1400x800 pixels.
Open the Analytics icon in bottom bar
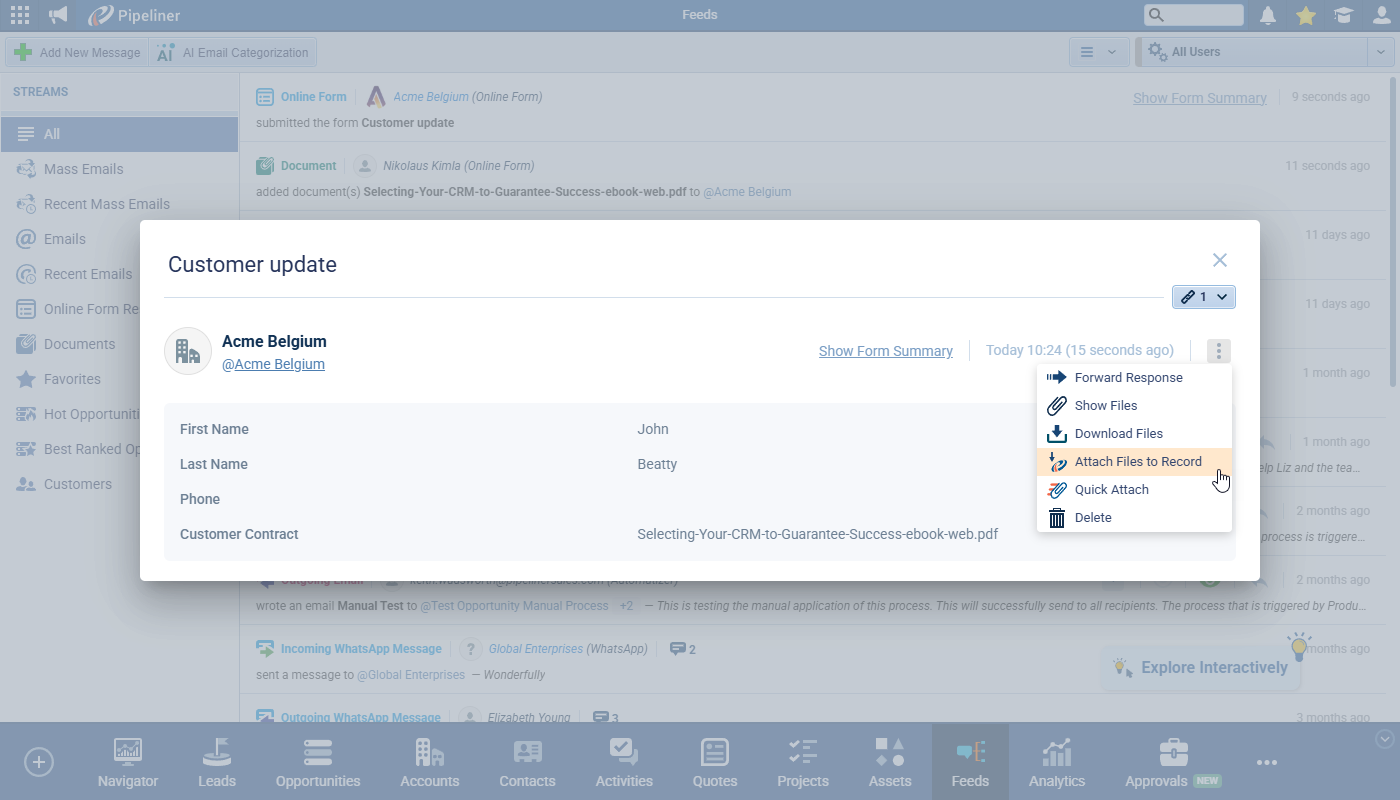click(x=1056, y=762)
